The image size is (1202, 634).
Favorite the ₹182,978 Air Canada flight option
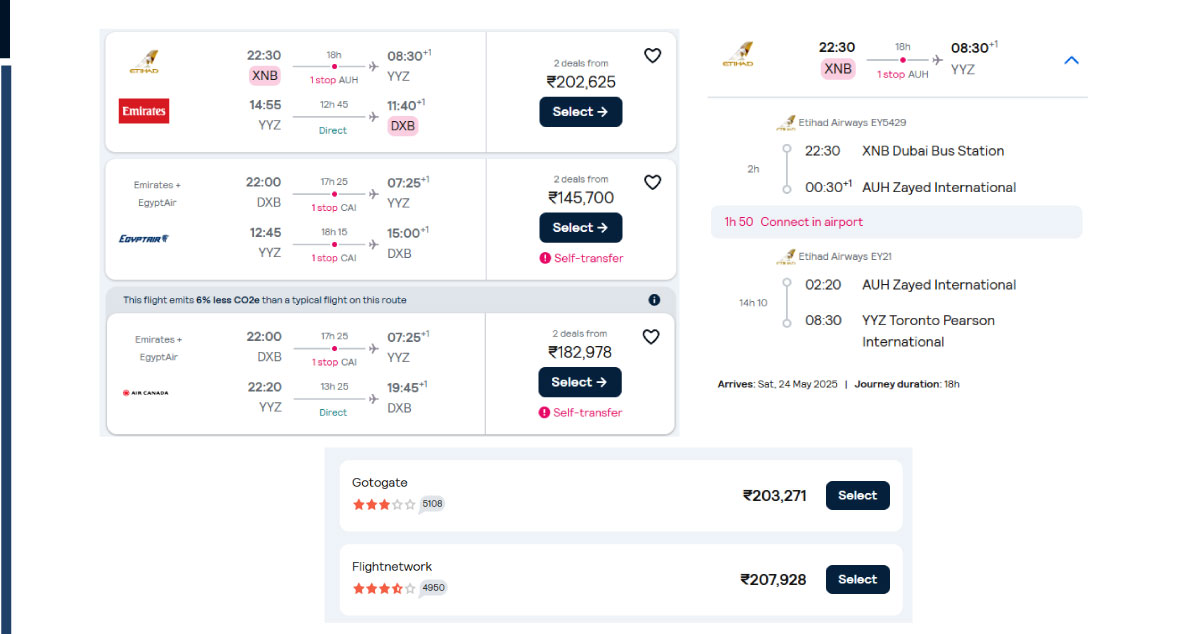click(x=651, y=336)
